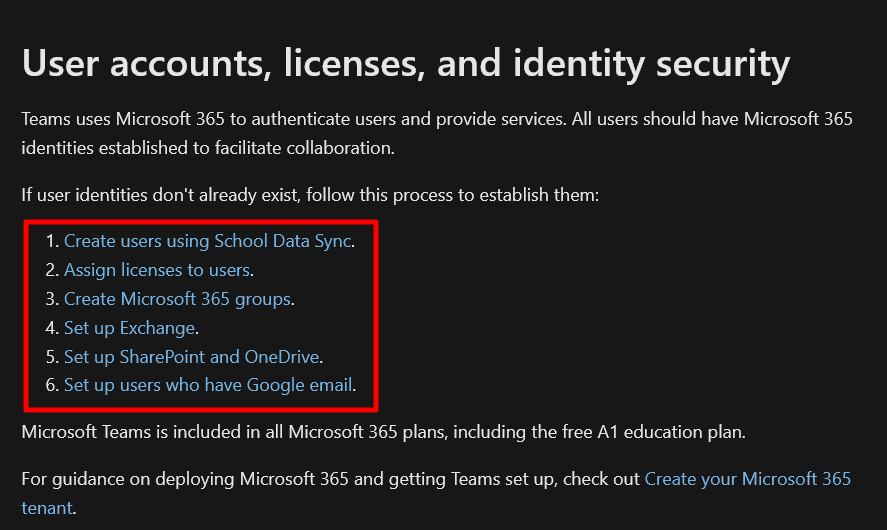
Task: Open the Create Microsoft 365 groups link
Action: click(177, 299)
